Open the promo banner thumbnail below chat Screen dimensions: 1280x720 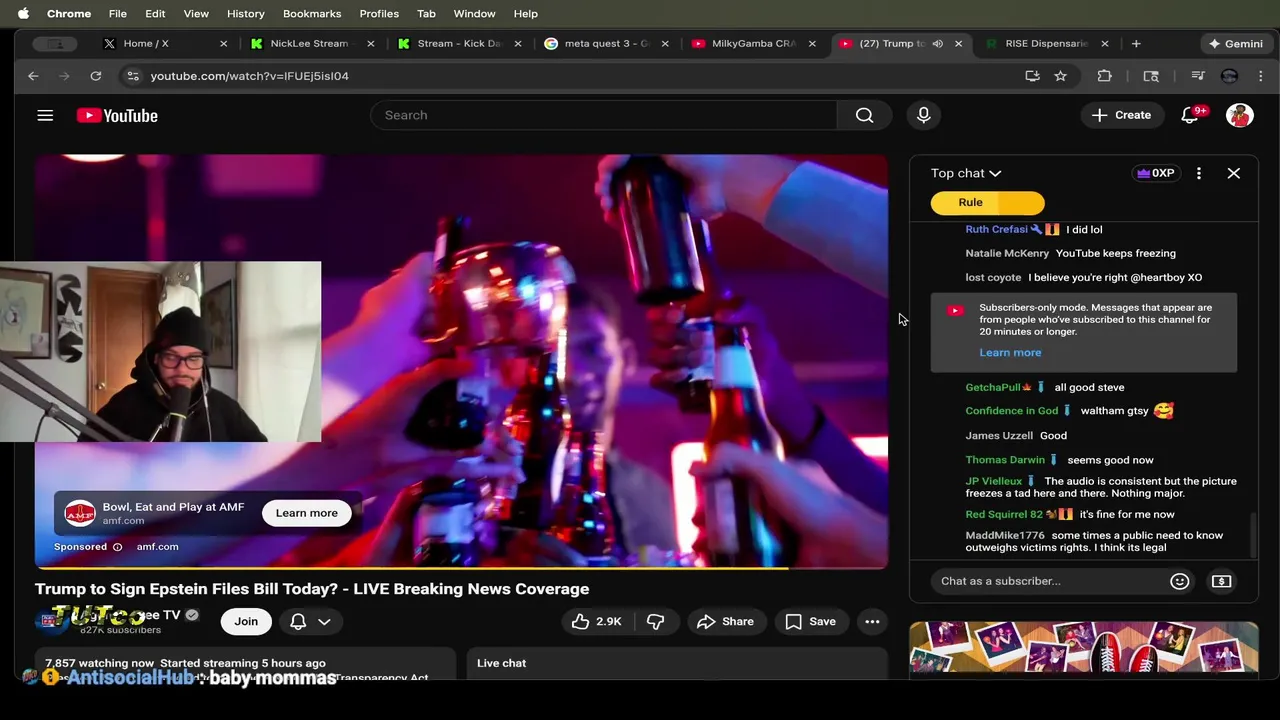[1083, 649]
